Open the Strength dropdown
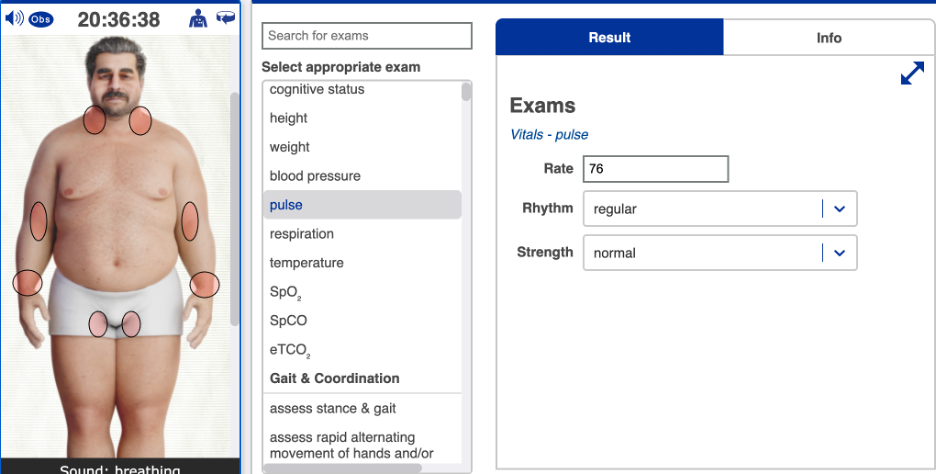936x474 pixels. pyautogui.click(x=839, y=253)
